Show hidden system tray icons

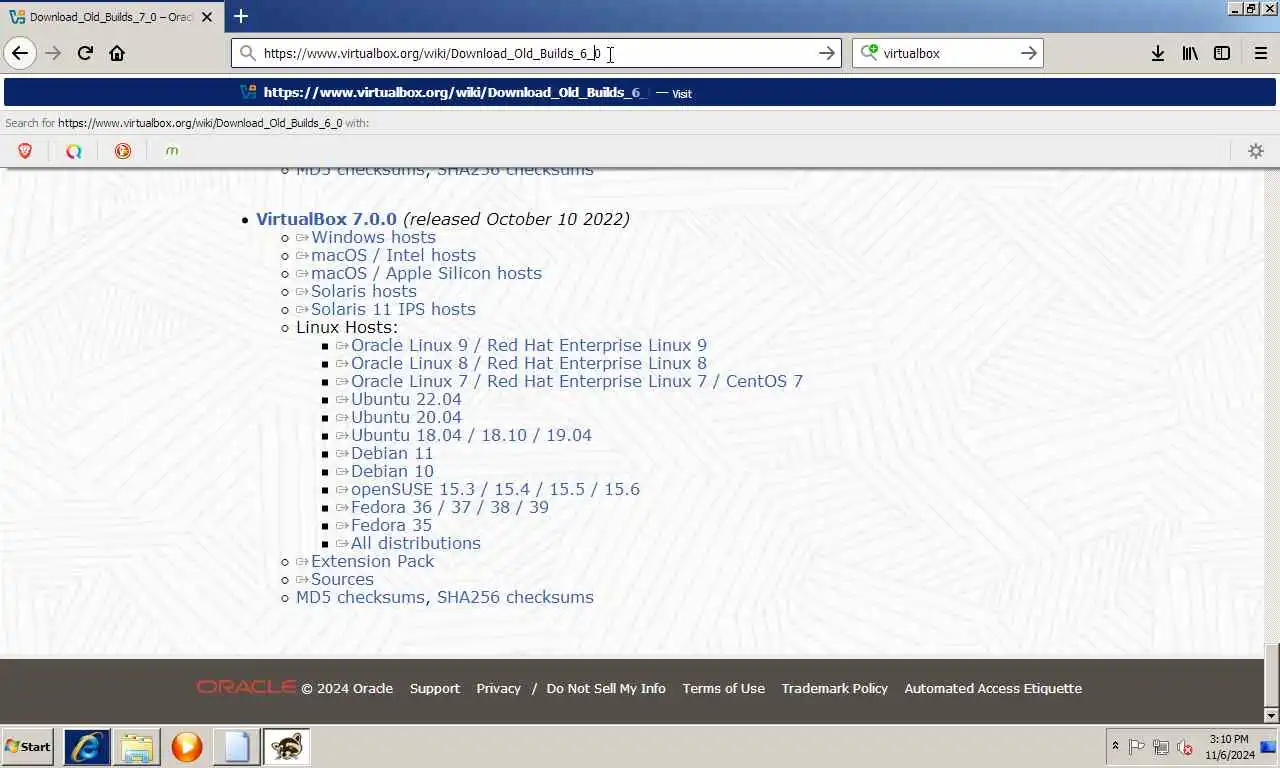coord(1115,746)
